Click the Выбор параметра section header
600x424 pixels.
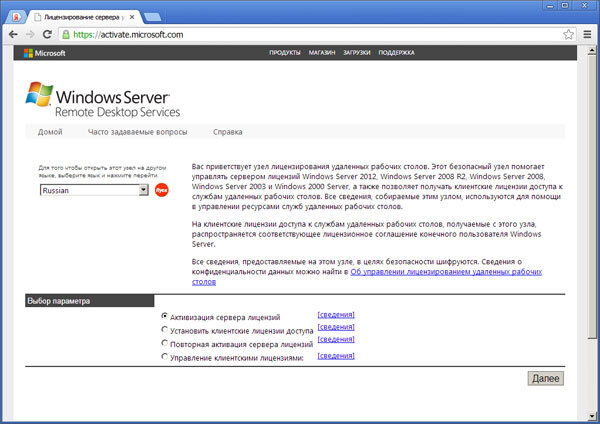(90, 301)
